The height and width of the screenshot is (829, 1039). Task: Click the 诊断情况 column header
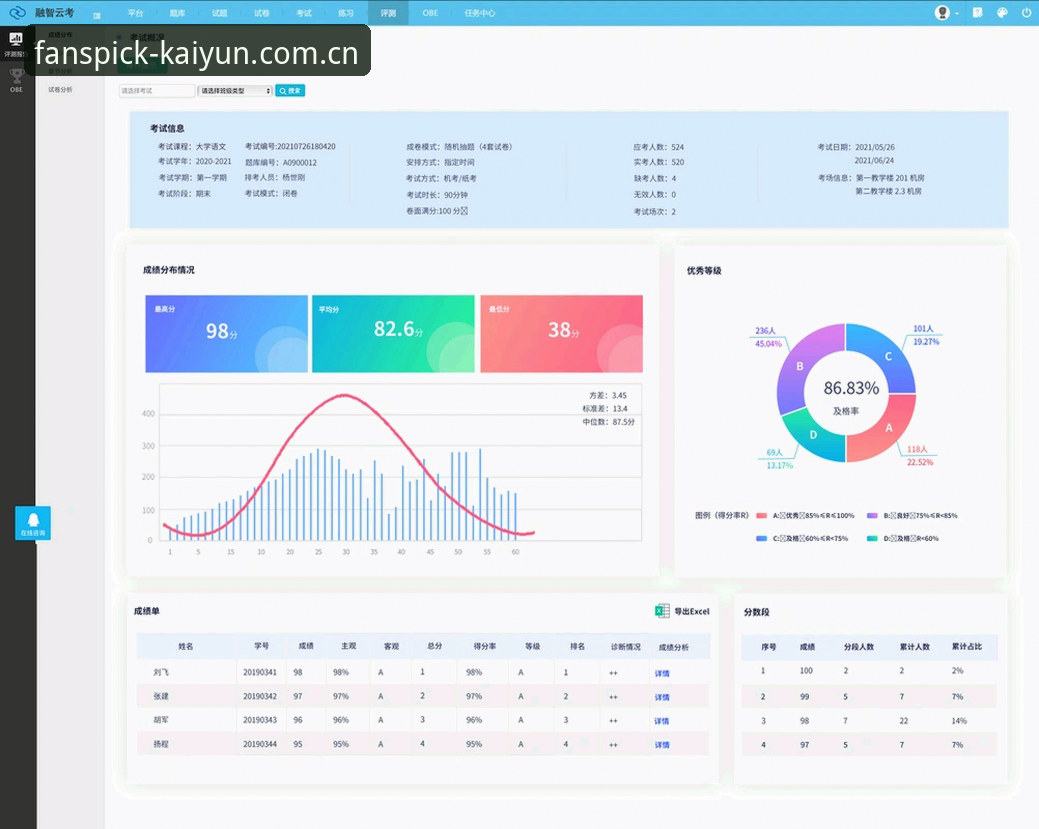pos(626,647)
